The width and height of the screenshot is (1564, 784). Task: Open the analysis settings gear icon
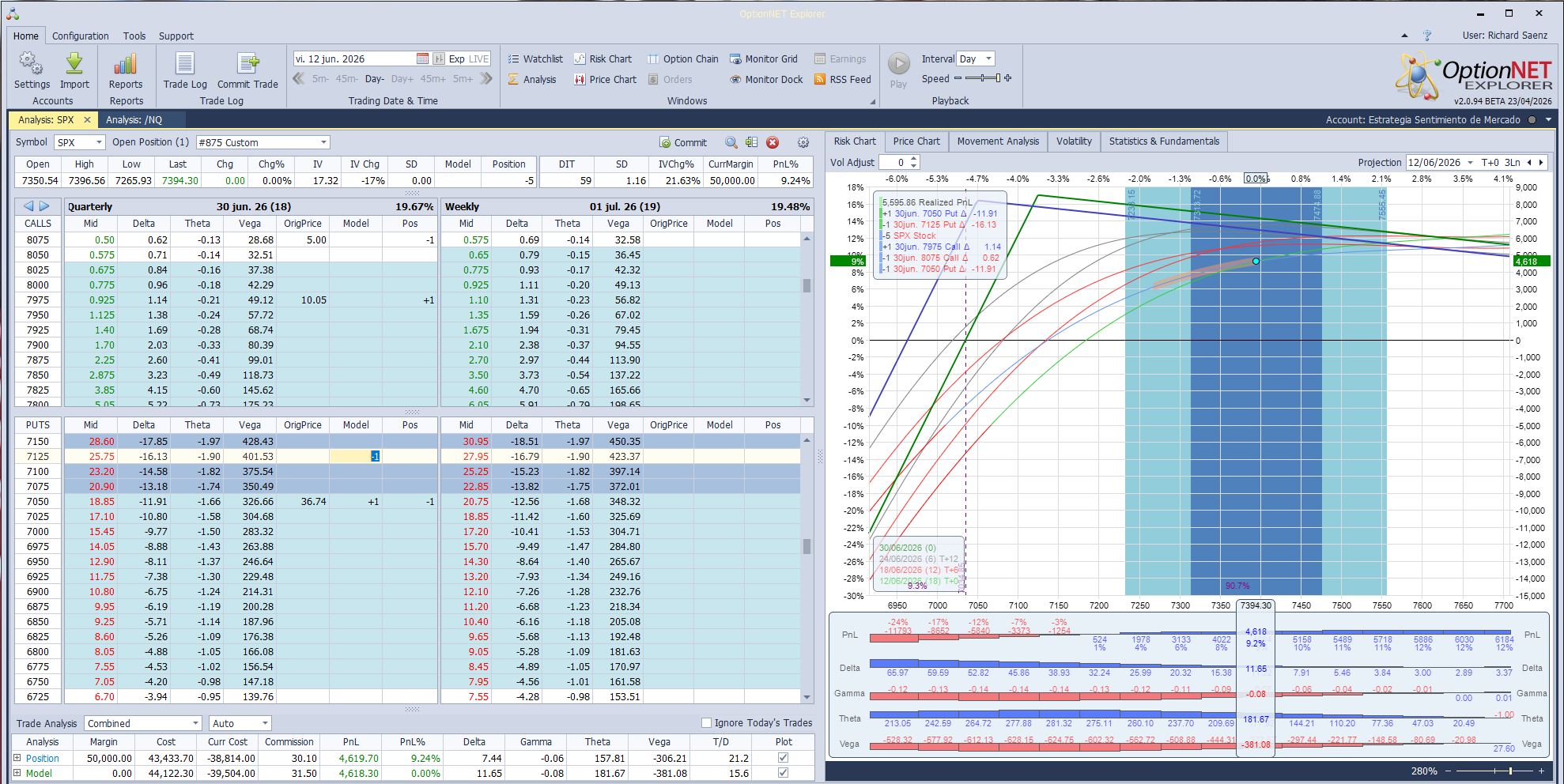point(803,142)
